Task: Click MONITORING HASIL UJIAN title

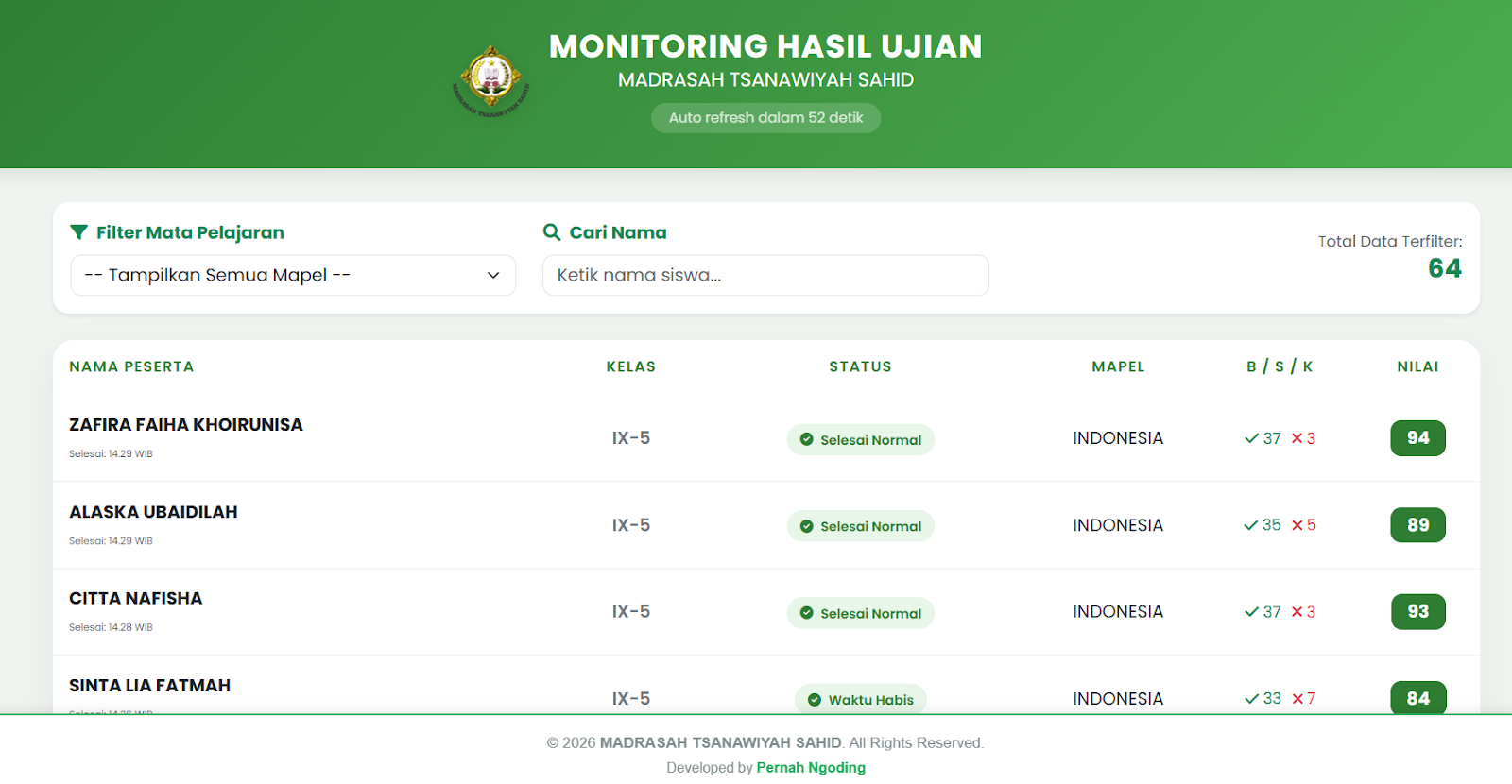Action: 765,46
